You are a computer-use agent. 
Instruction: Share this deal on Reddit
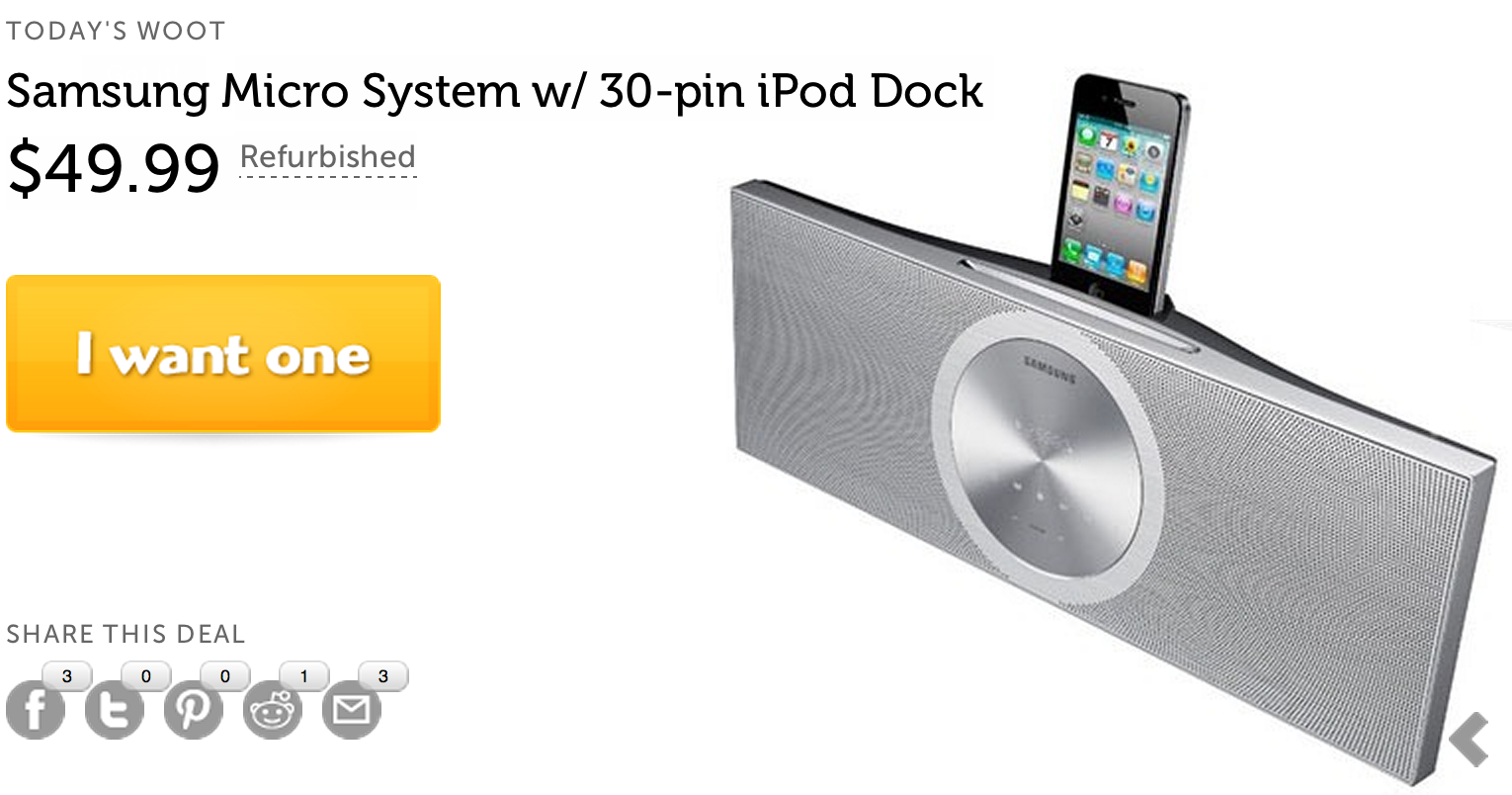tap(273, 710)
